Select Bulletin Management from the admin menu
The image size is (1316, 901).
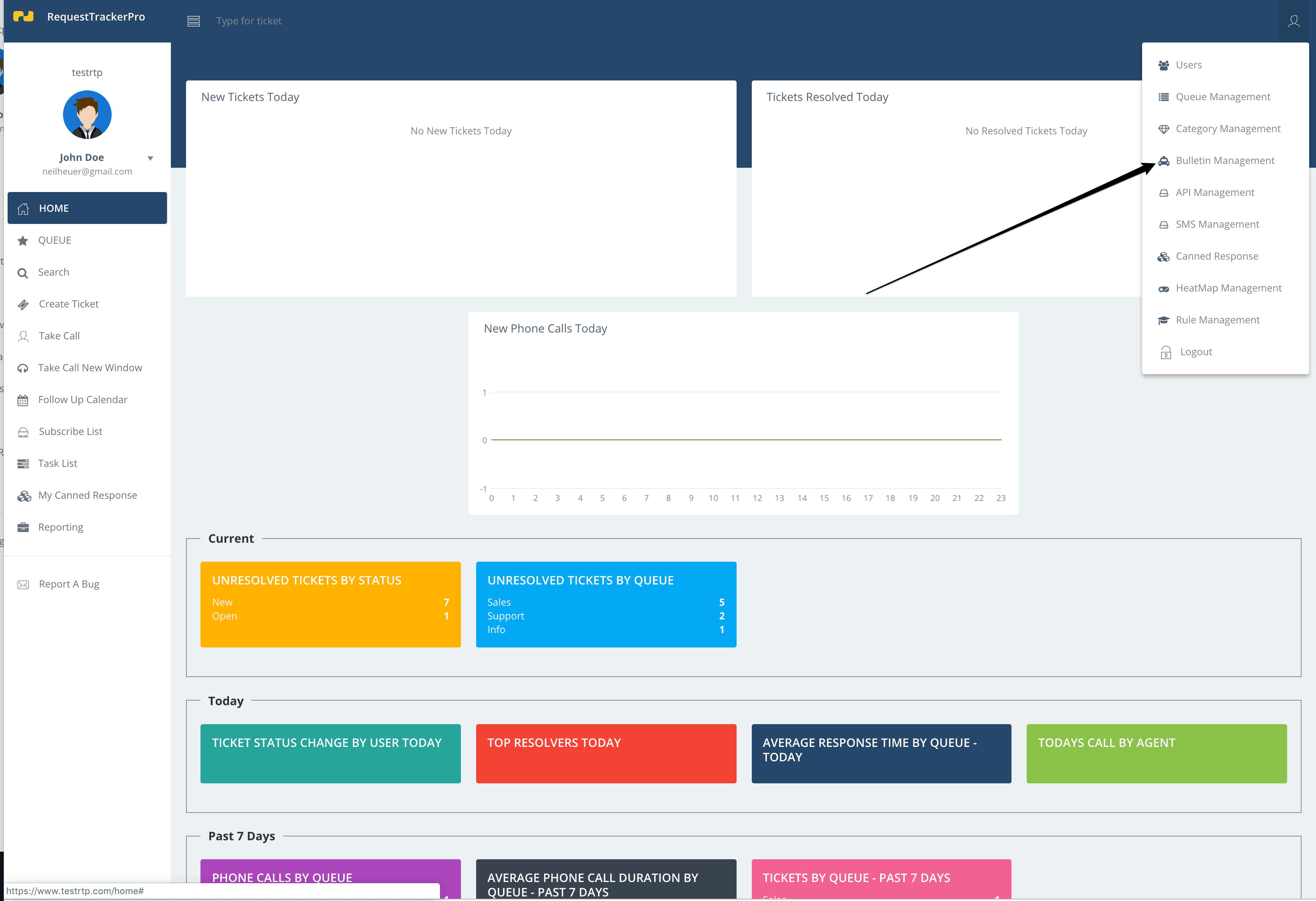pyautogui.click(x=1225, y=160)
